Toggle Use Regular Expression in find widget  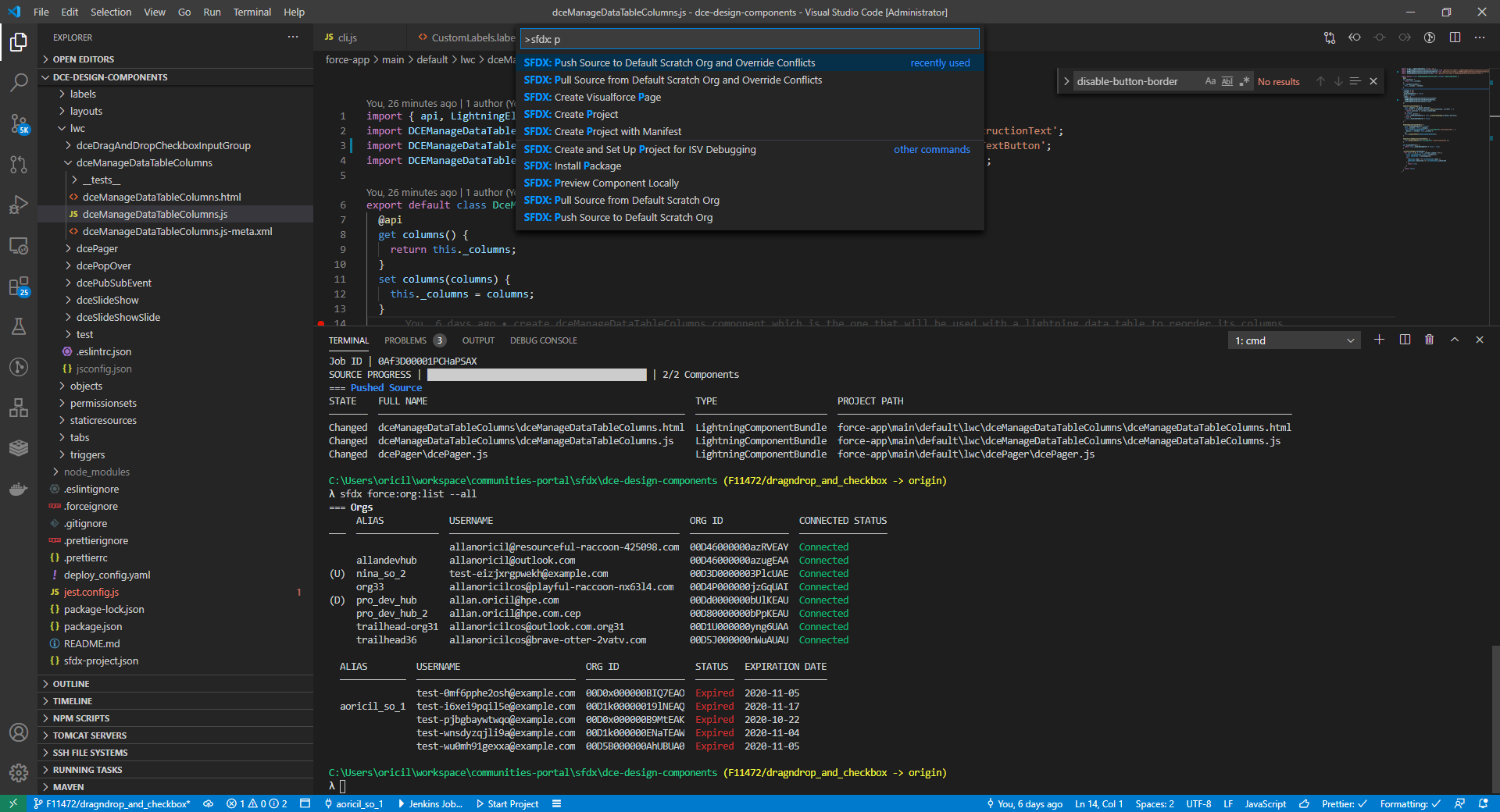[1244, 81]
